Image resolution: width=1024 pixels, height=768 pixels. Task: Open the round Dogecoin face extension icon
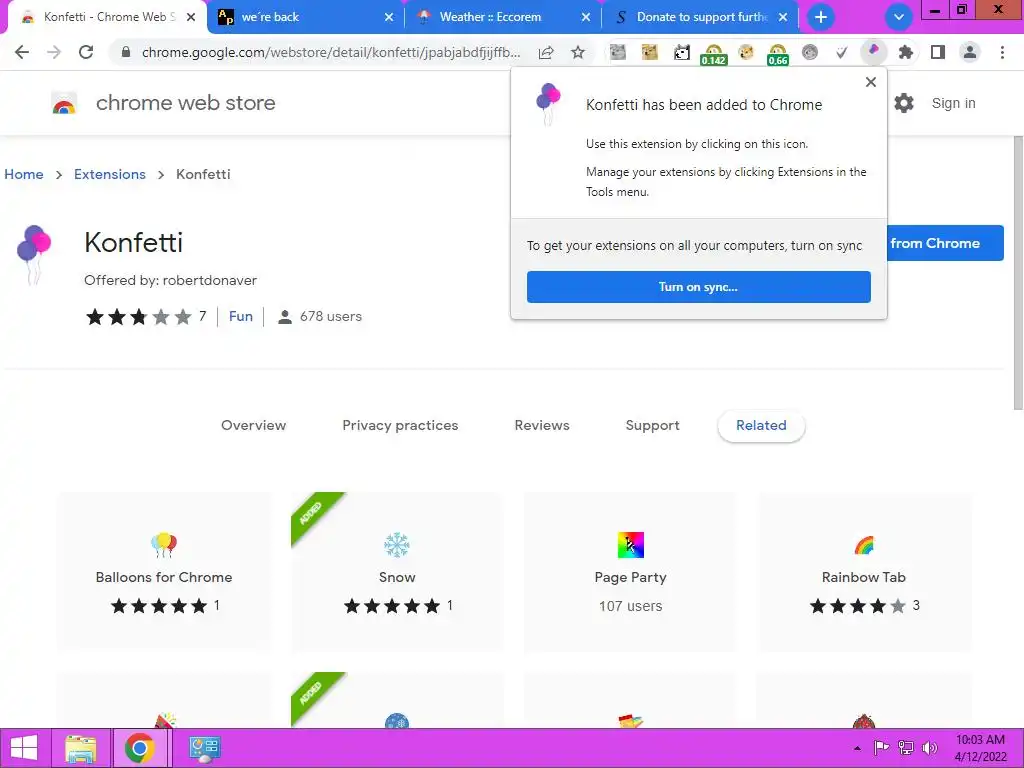tap(745, 52)
